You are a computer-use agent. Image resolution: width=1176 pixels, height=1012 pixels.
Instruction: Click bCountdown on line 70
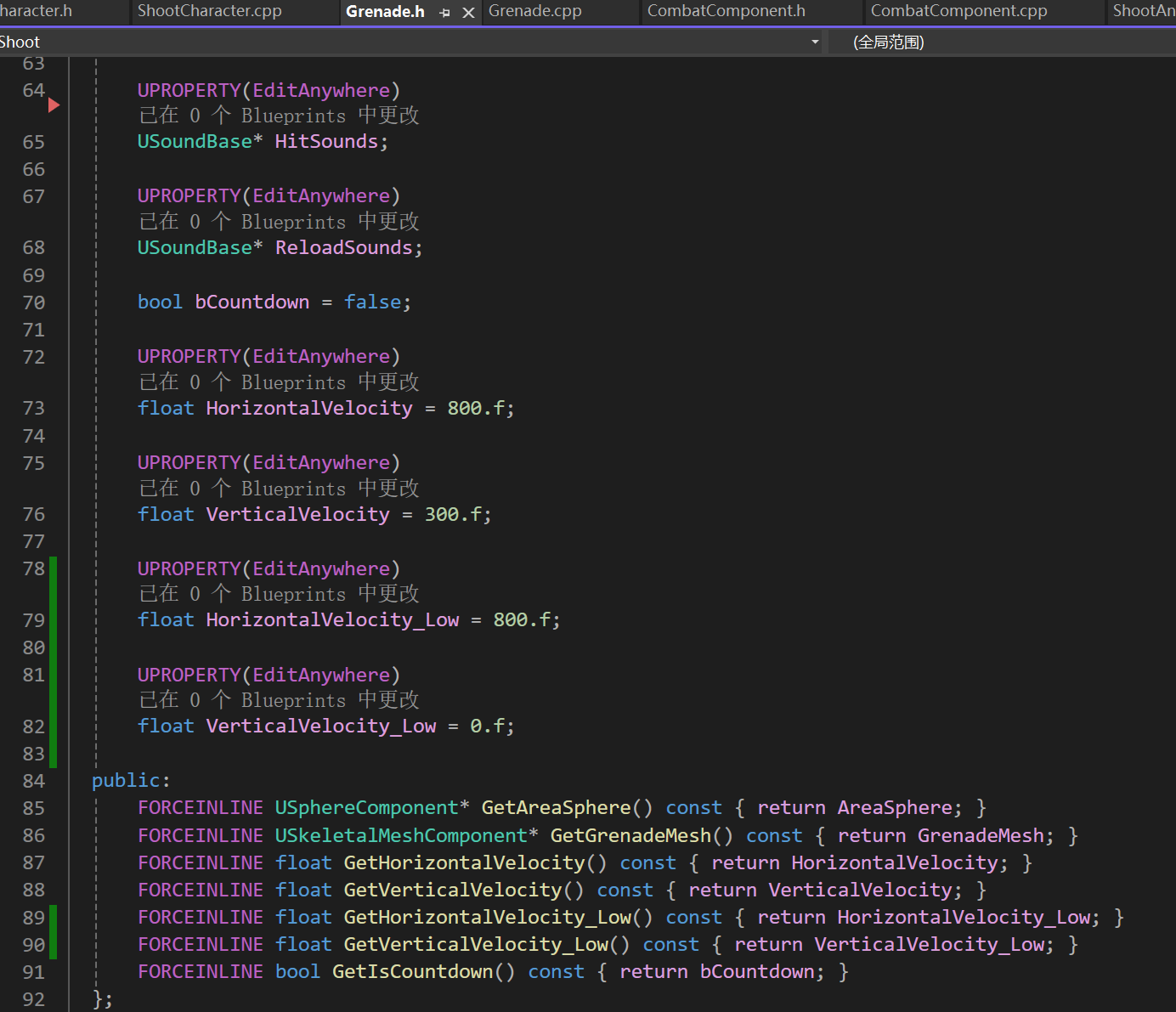click(252, 302)
